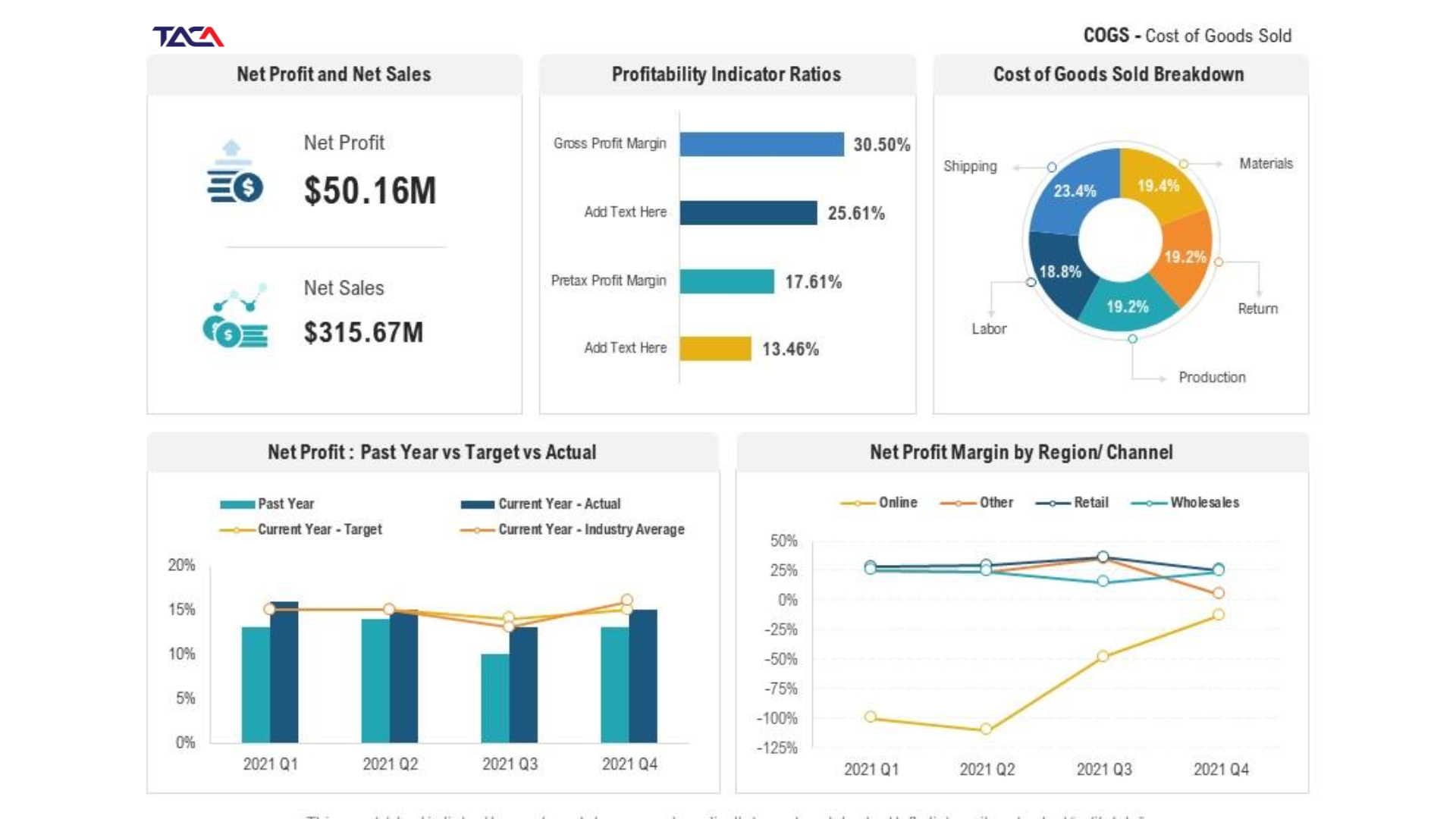Screen dimensions: 1456x819
Task: Click the Shipping 23.4% donut segment
Action: click(x=1074, y=192)
